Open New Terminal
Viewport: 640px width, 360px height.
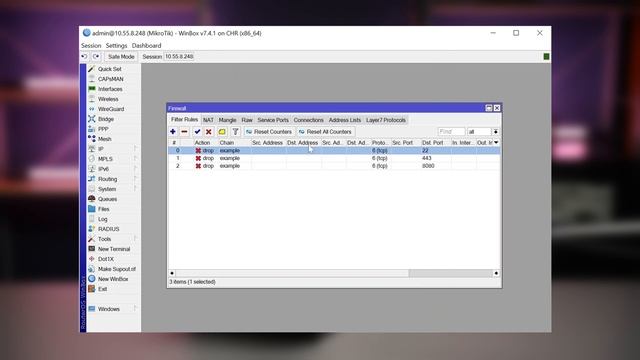(114, 249)
